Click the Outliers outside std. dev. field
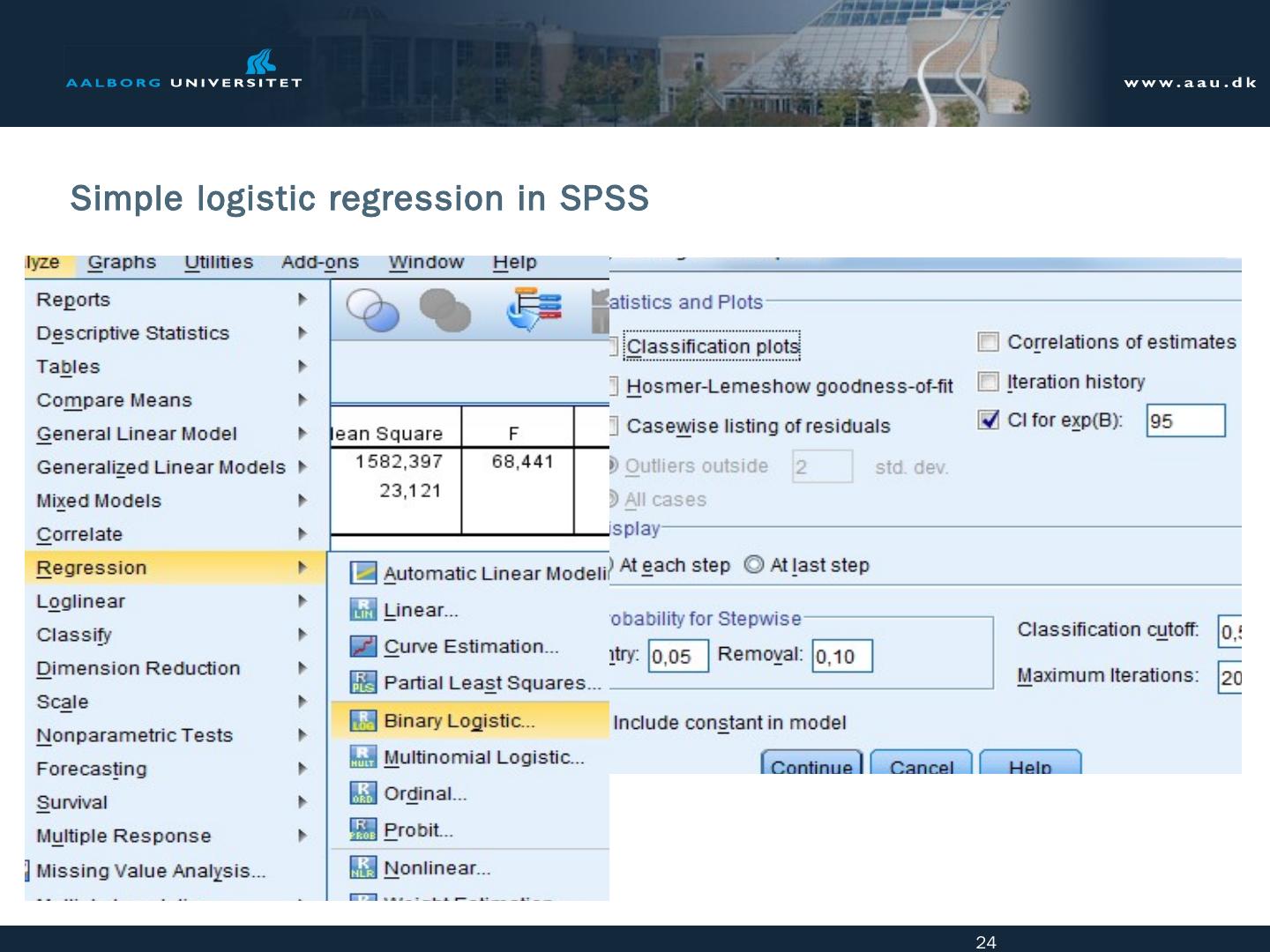This screenshot has height=952, width=1270. coord(822,466)
